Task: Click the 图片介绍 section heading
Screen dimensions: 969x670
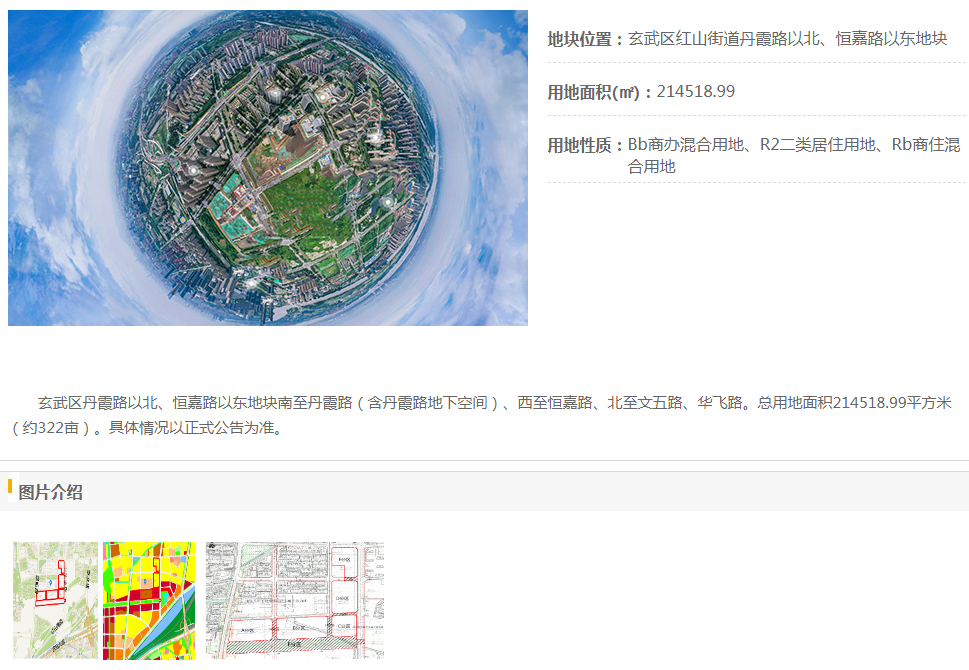Action: click(50, 493)
